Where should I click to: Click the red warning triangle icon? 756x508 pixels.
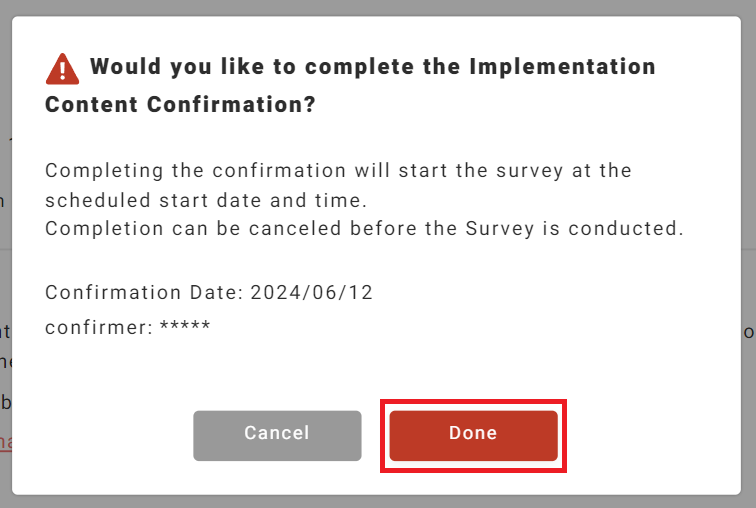point(62,68)
